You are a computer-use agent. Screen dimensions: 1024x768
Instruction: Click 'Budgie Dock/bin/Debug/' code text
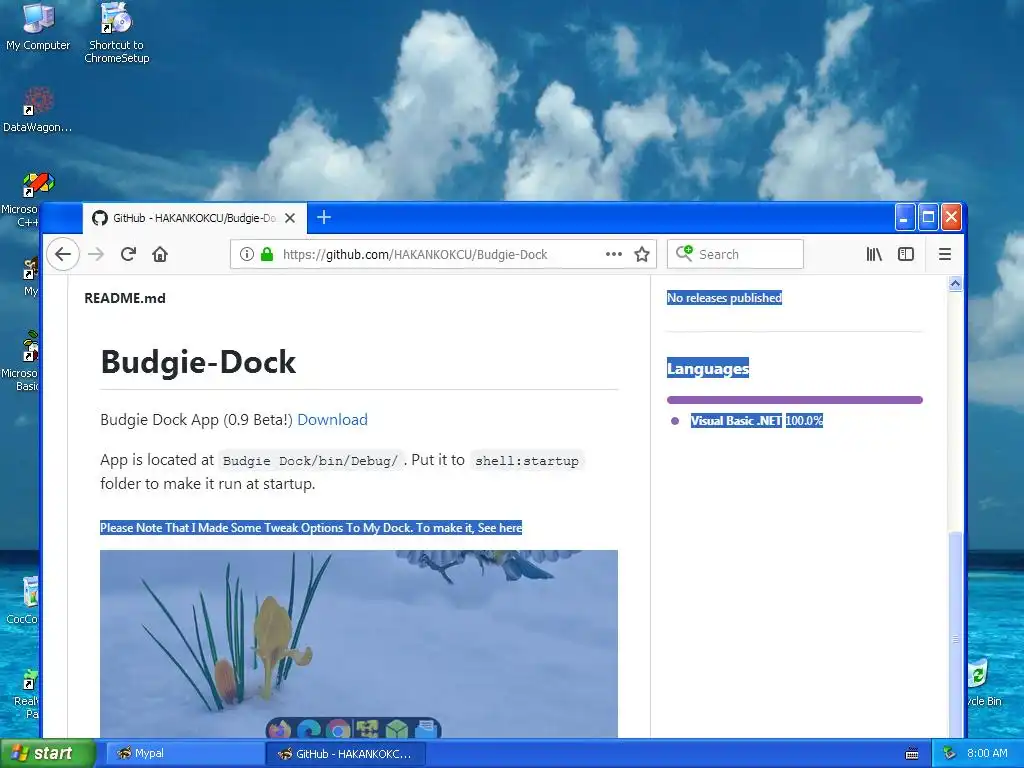tap(311, 460)
